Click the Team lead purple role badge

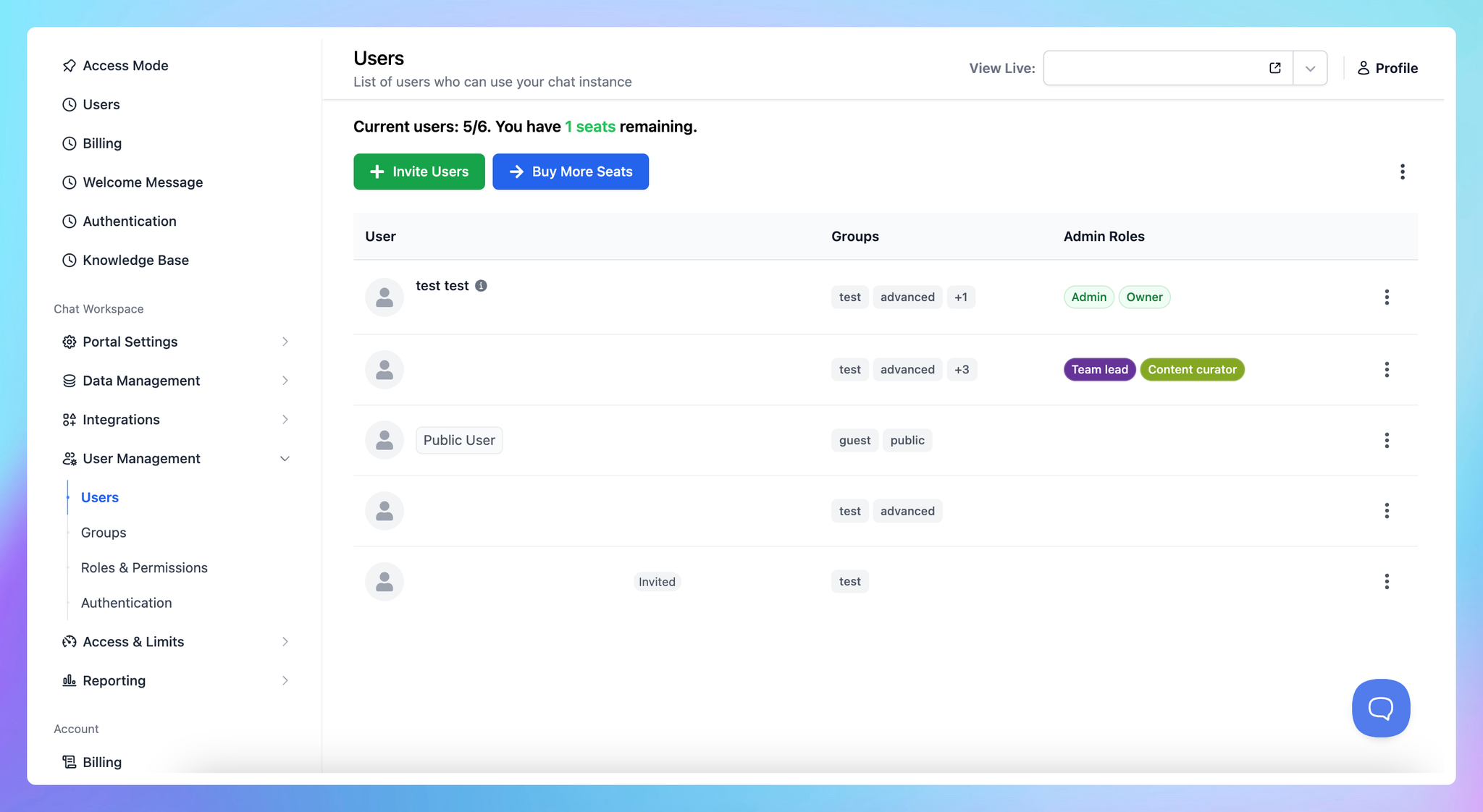[x=1099, y=369]
